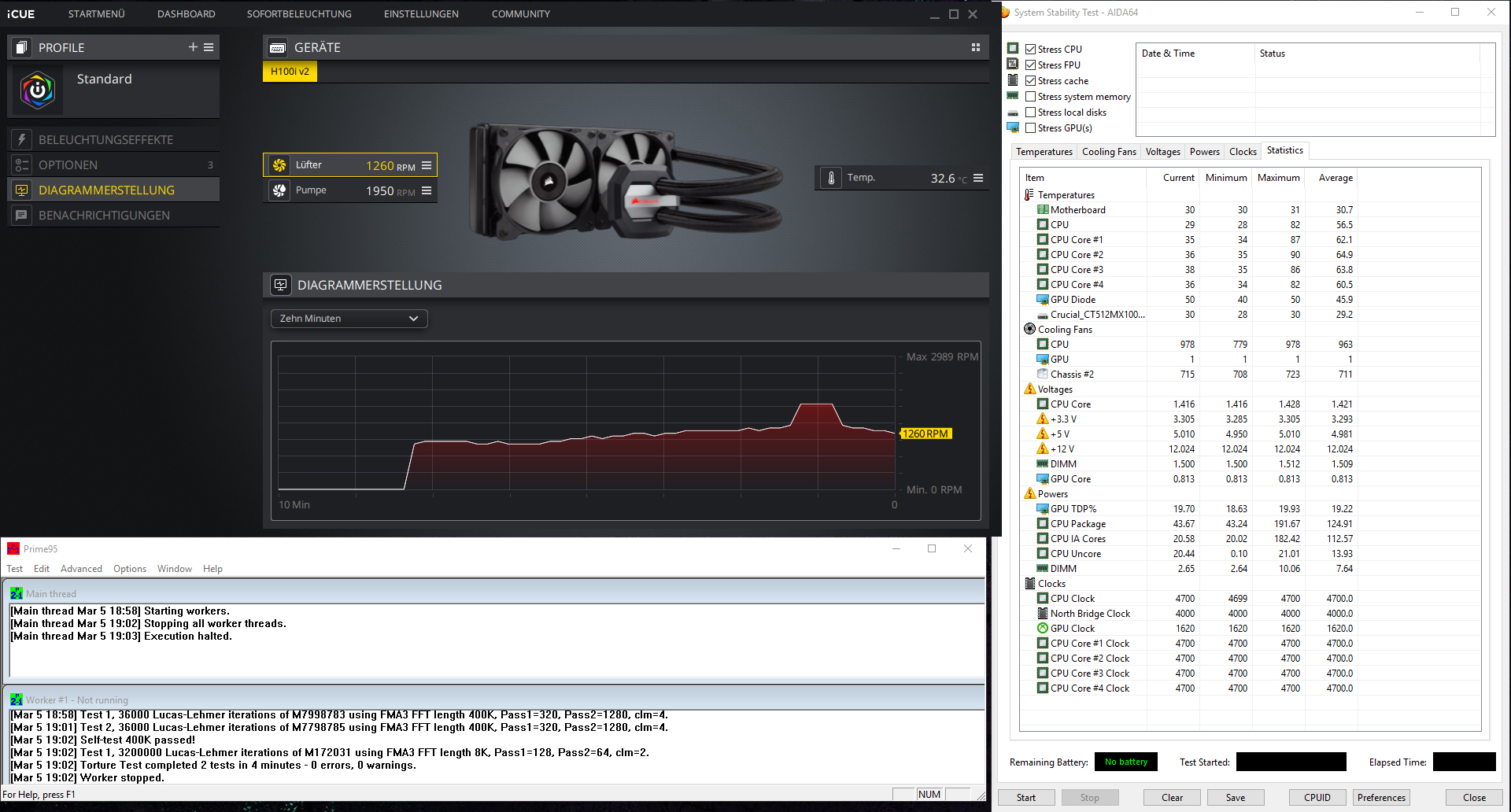Open the AIDA64 Preferences button
The height and width of the screenshot is (812, 1511).
point(1381,797)
